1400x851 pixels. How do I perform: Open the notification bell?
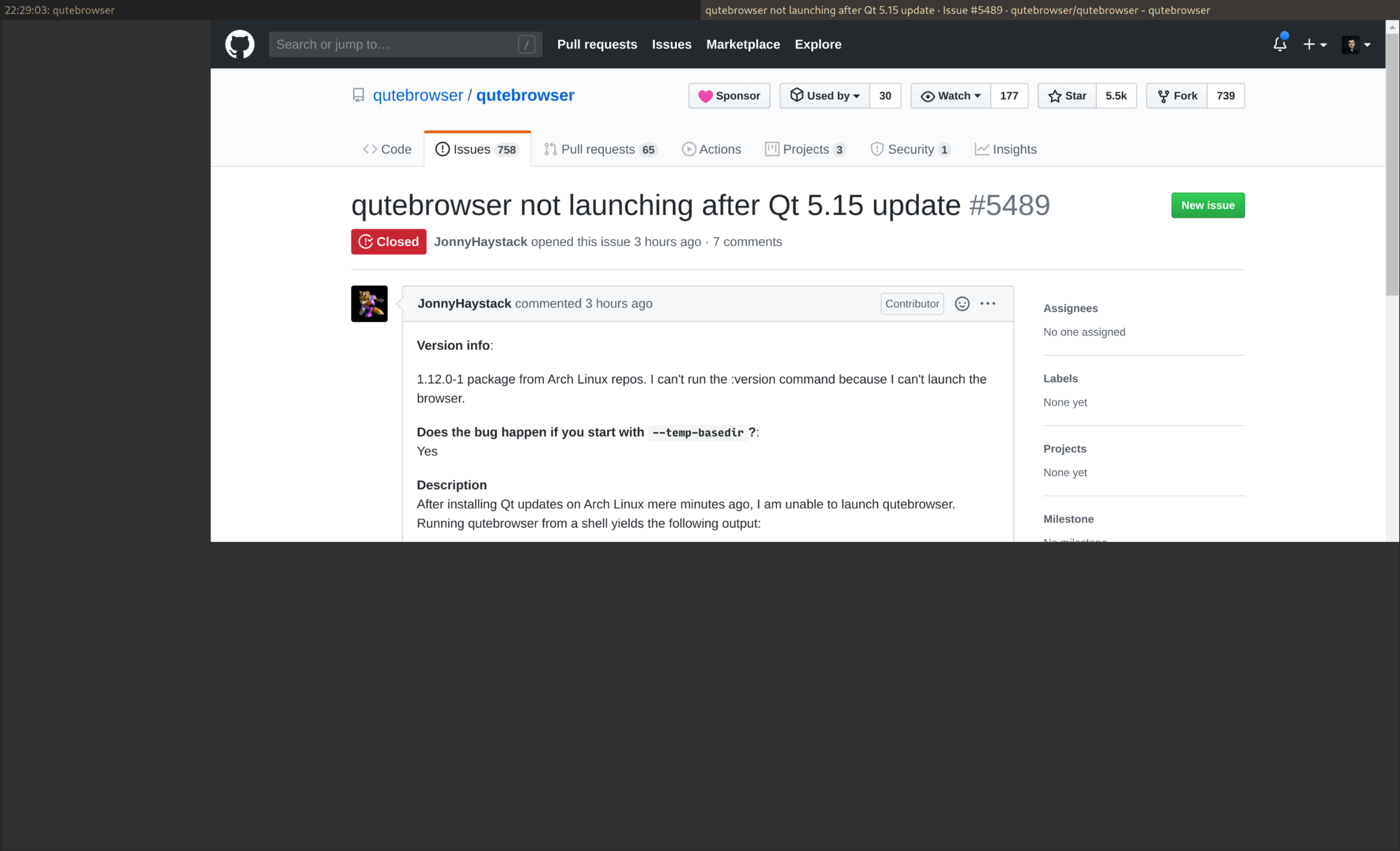click(x=1280, y=44)
